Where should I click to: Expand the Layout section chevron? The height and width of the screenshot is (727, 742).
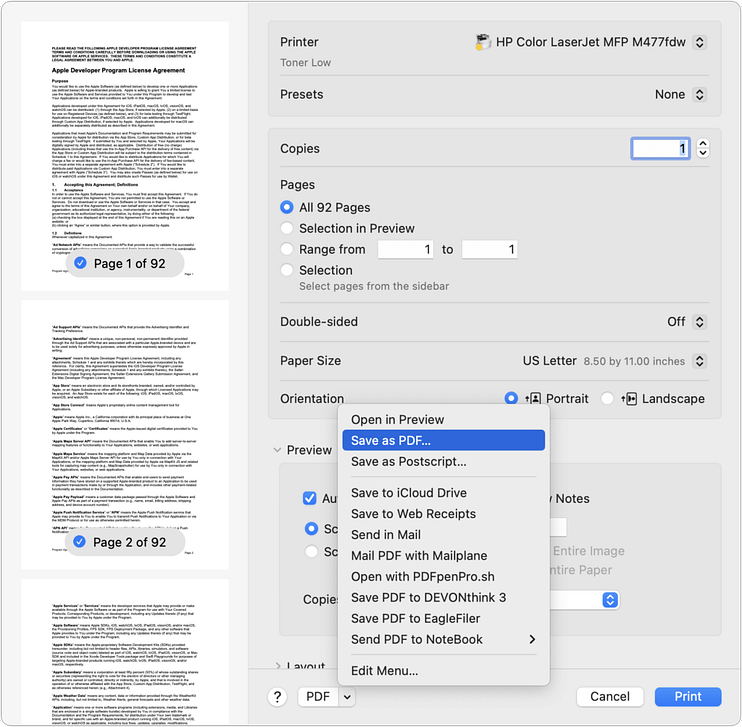click(x=278, y=666)
